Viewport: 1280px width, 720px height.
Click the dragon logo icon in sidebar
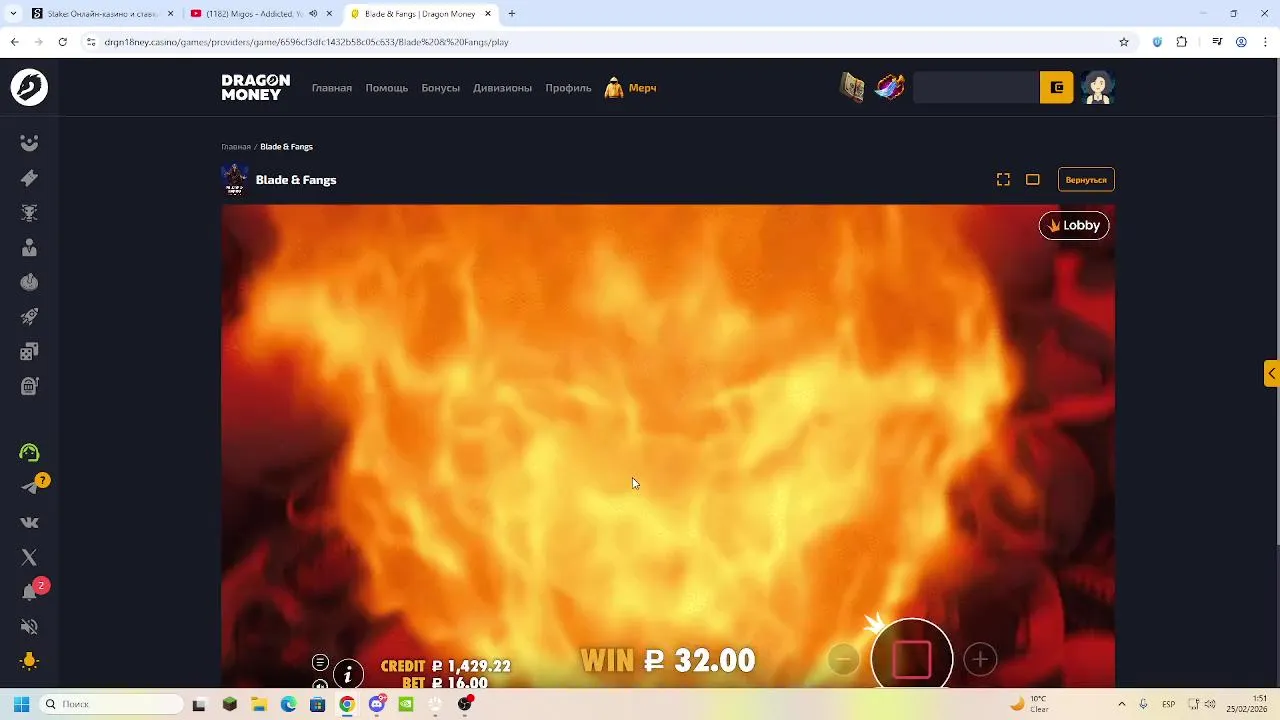(x=29, y=87)
